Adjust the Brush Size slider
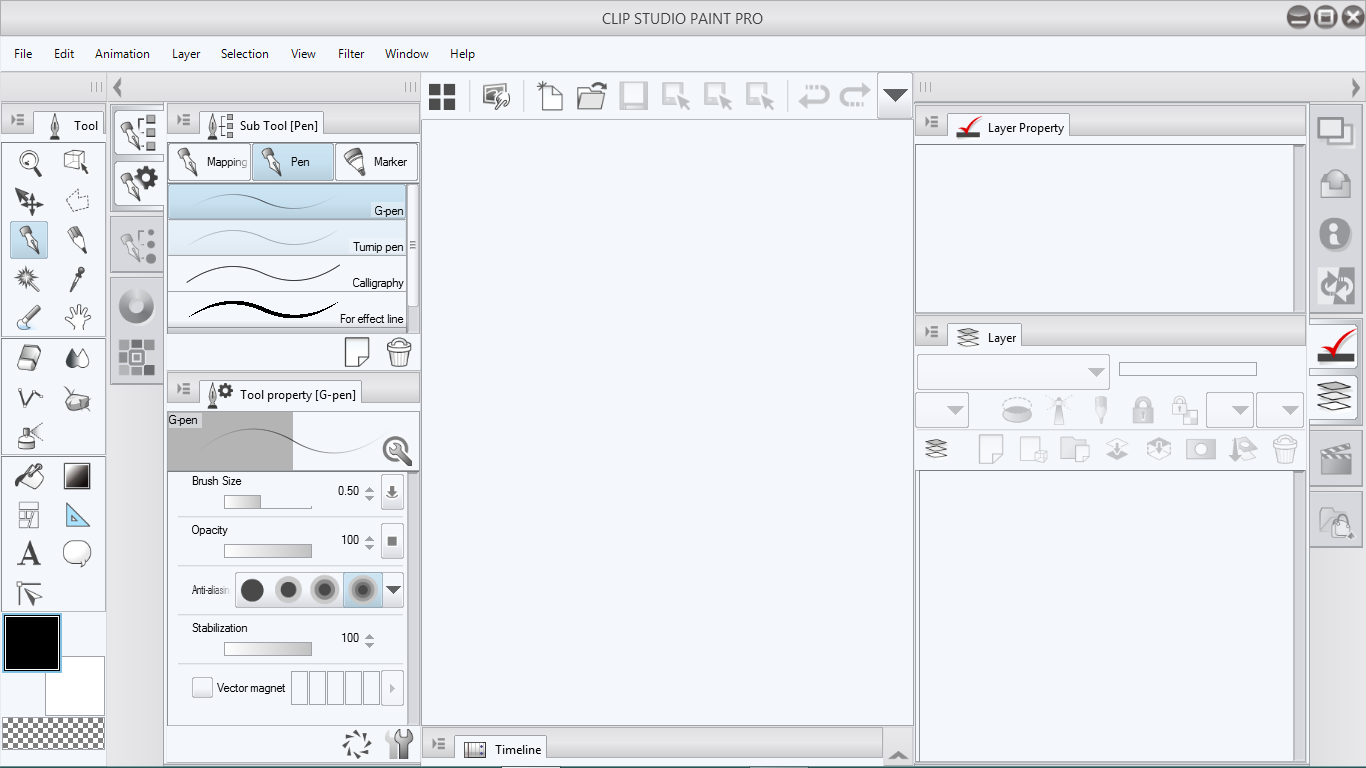 point(267,502)
